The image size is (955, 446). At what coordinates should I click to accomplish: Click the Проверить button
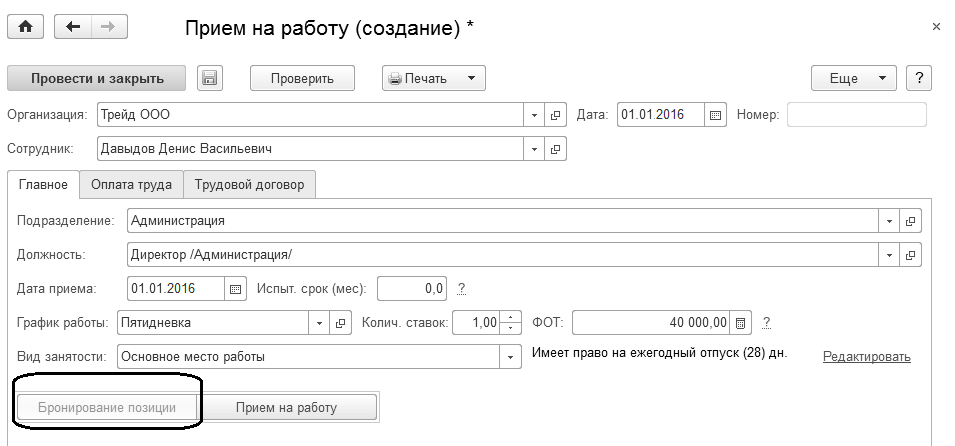coord(302,79)
